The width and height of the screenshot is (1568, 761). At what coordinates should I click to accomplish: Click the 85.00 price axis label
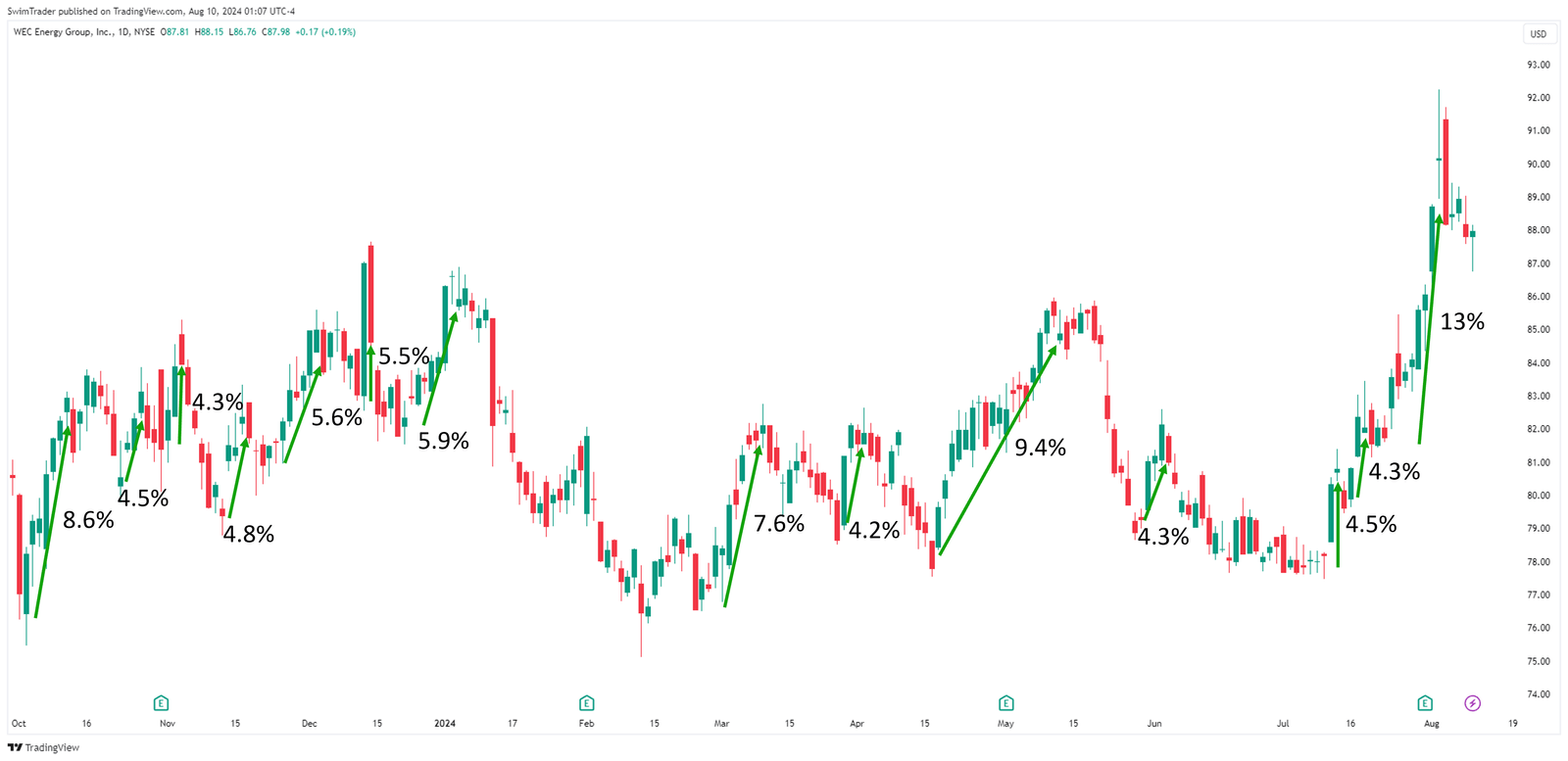pyautogui.click(x=1539, y=330)
